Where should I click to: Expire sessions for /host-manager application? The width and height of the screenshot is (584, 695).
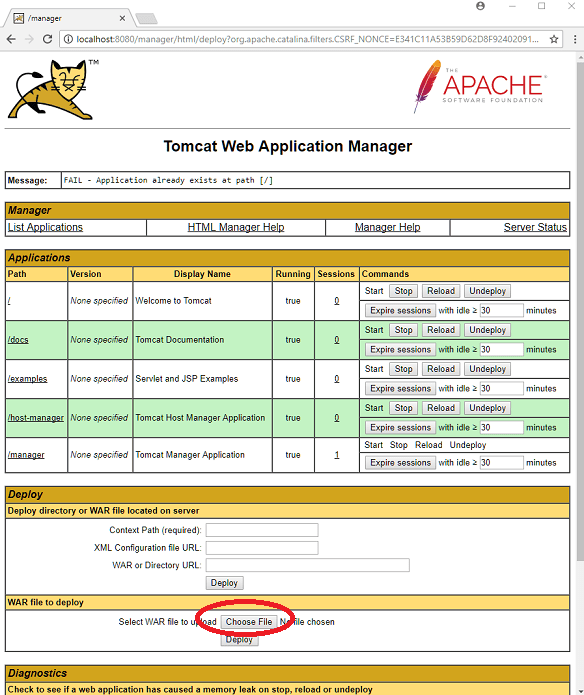pos(401,427)
